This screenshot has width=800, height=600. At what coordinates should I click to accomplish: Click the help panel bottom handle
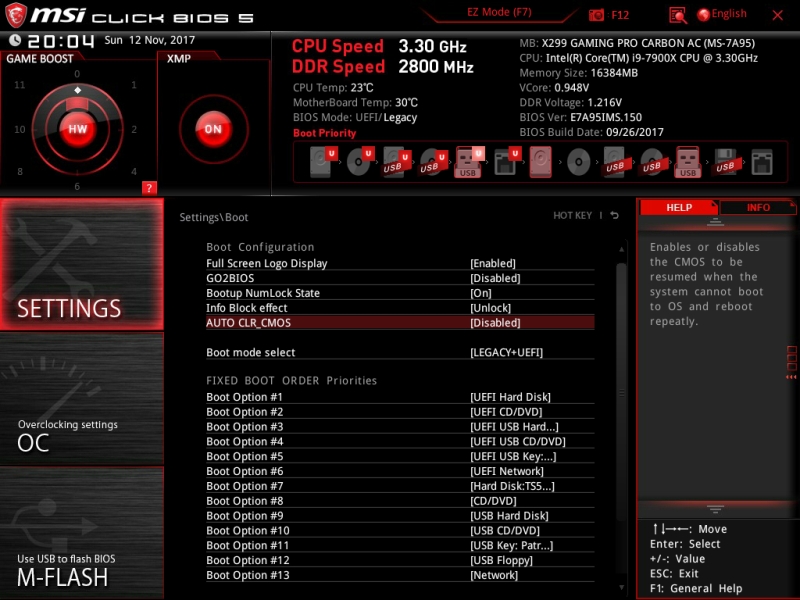point(715,509)
